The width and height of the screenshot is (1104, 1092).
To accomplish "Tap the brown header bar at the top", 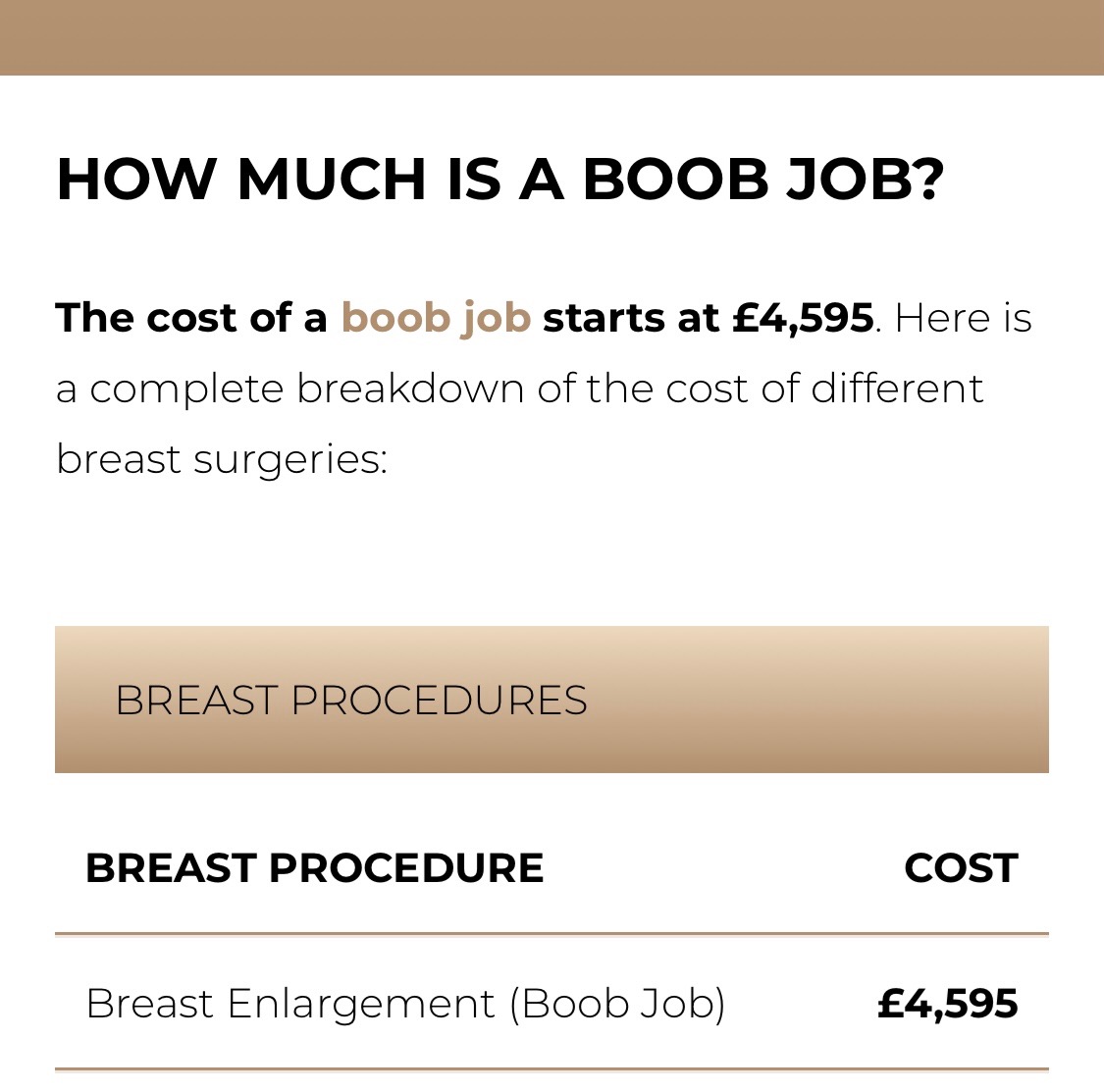I will pos(552,37).
